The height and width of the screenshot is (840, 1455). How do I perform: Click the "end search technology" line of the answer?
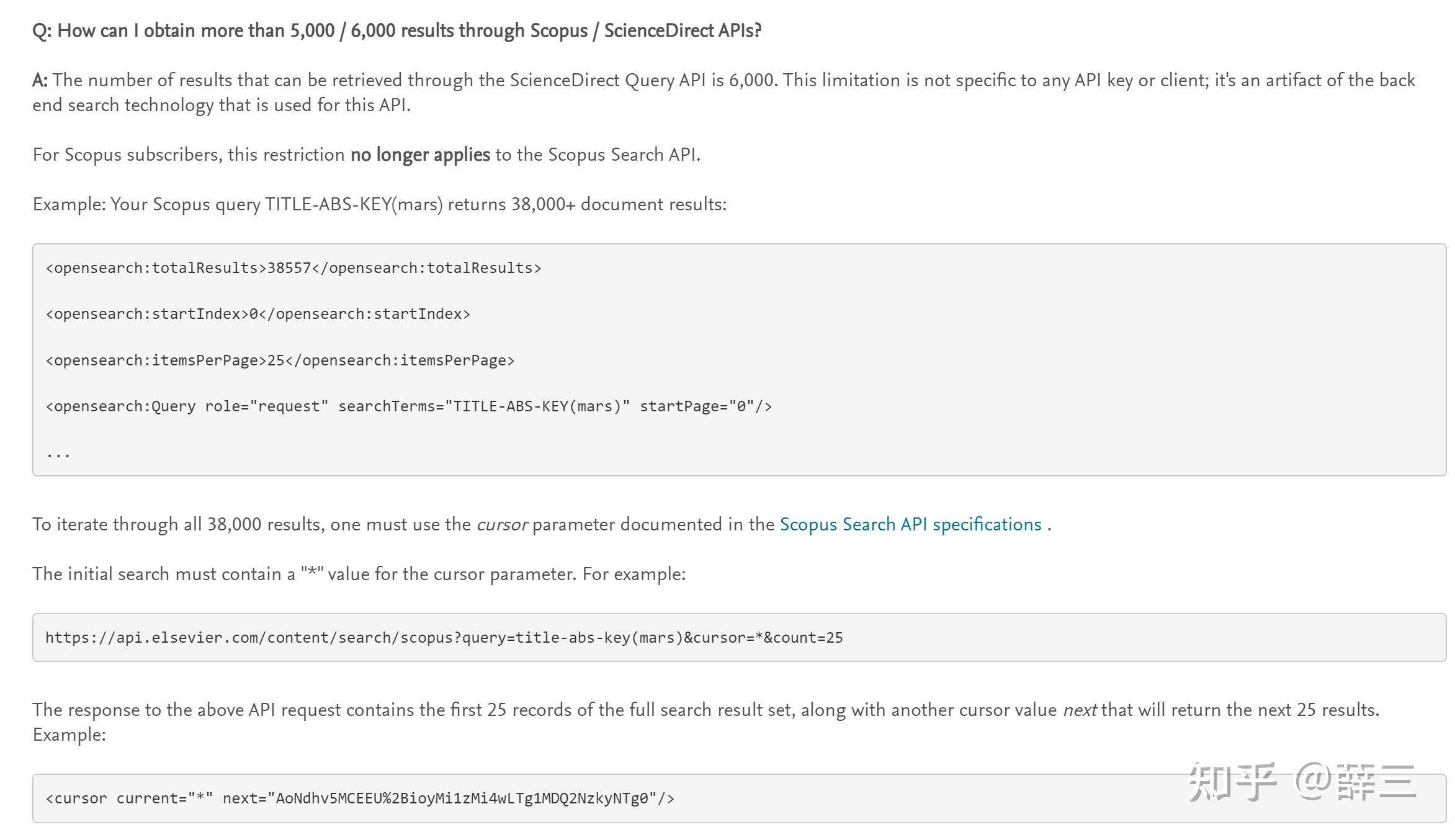pyautogui.click(x=221, y=105)
